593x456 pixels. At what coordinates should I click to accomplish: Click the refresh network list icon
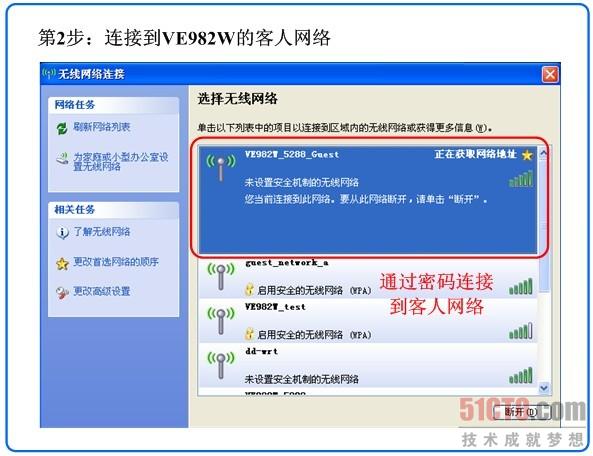pyautogui.click(x=62, y=128)
